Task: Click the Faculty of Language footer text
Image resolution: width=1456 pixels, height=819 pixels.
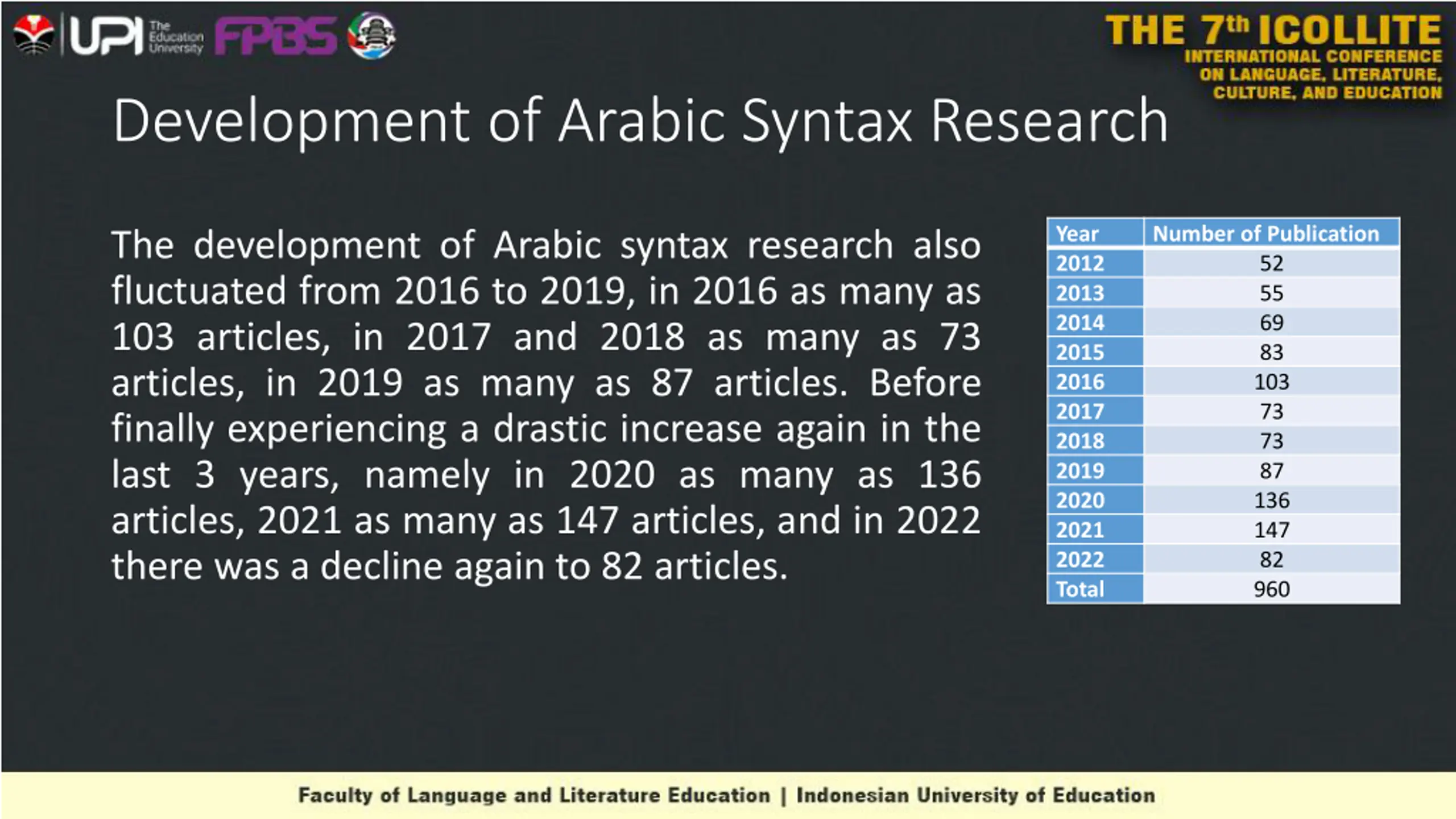Action: coord(533,795)
